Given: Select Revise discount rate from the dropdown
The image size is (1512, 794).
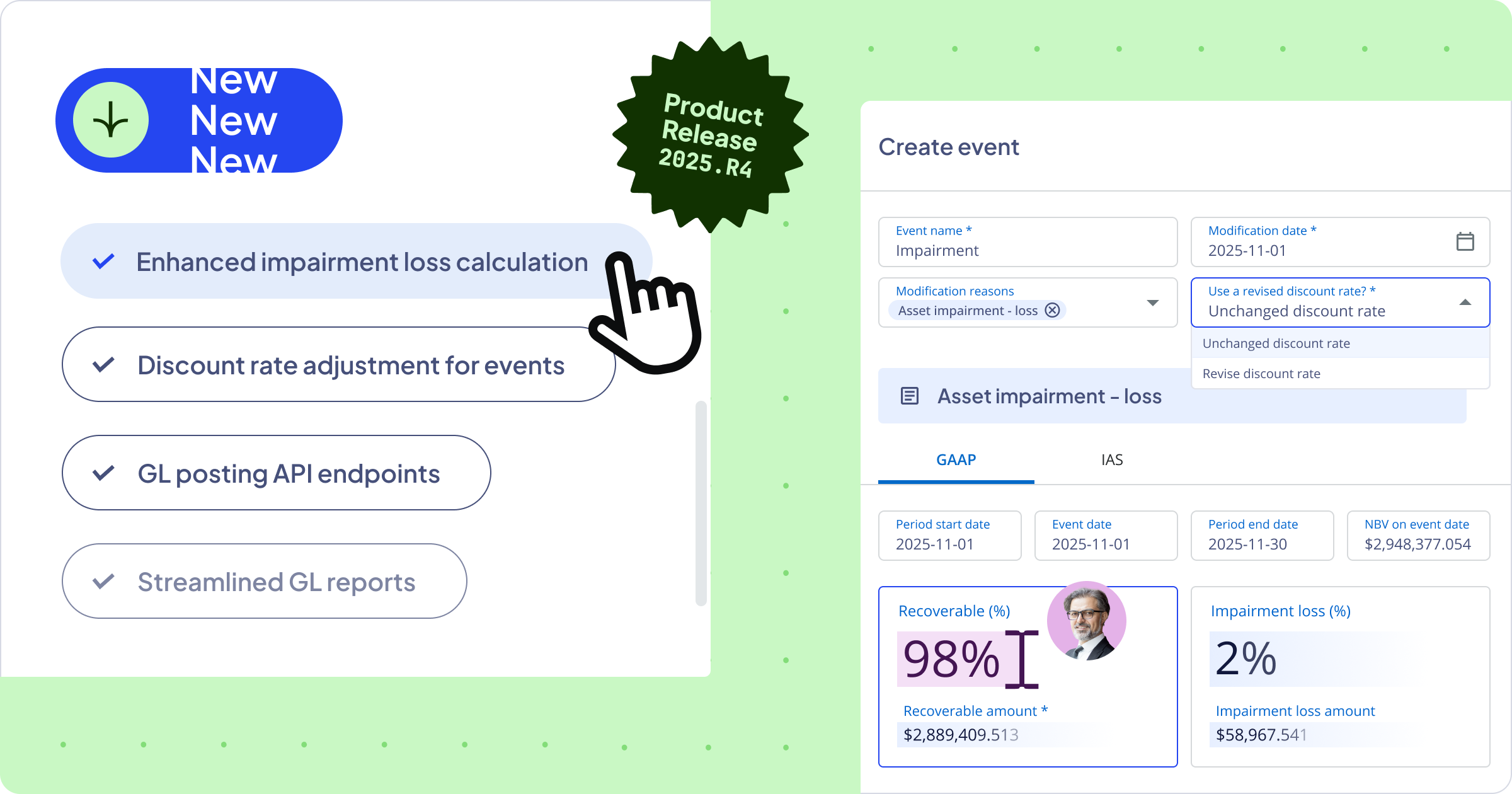Looking at the screenshot, I should 1261,373.
